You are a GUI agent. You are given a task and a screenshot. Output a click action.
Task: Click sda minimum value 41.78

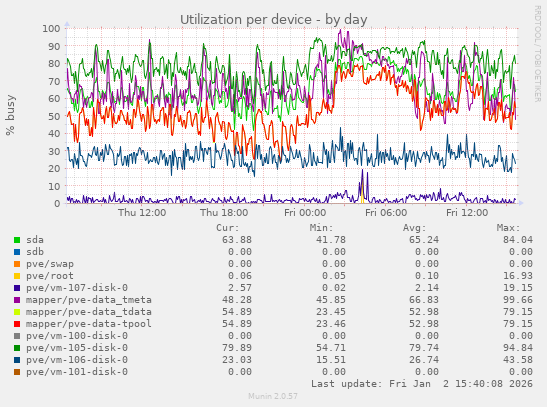point(331,240)
